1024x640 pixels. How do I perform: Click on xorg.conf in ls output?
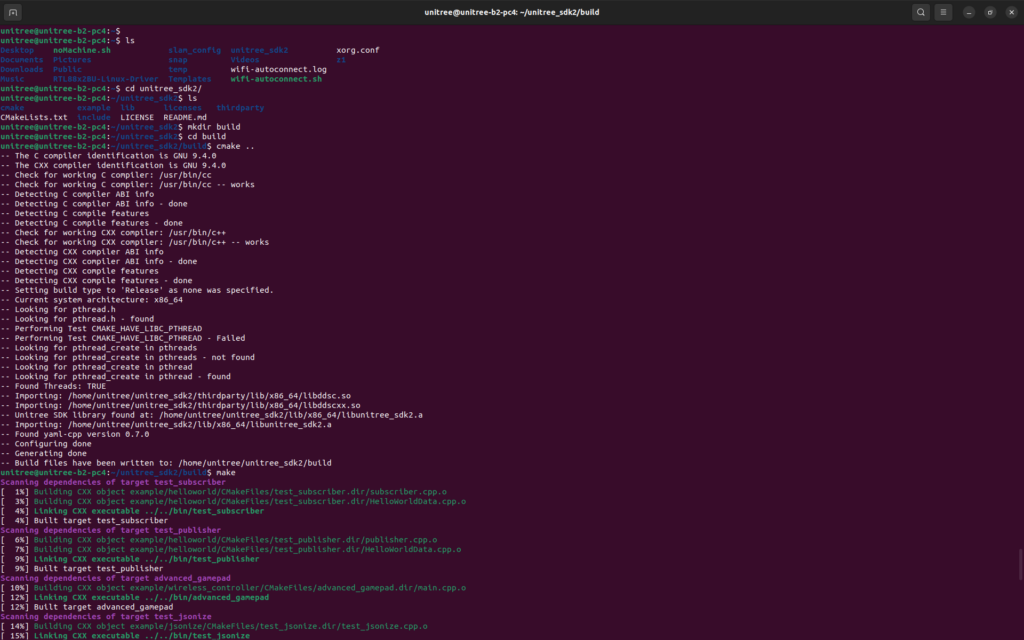357,50
